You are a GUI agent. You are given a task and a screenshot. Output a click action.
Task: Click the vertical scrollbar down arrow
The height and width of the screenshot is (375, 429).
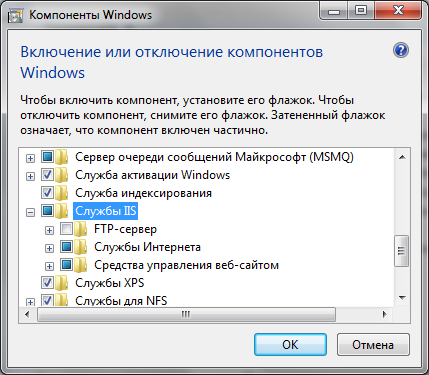coord(402,298)
